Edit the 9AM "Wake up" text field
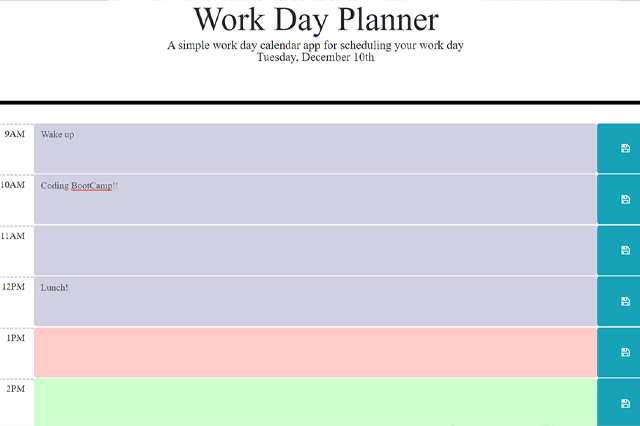The height and width of the screenshot is (426, 640). tap(315, 148)
